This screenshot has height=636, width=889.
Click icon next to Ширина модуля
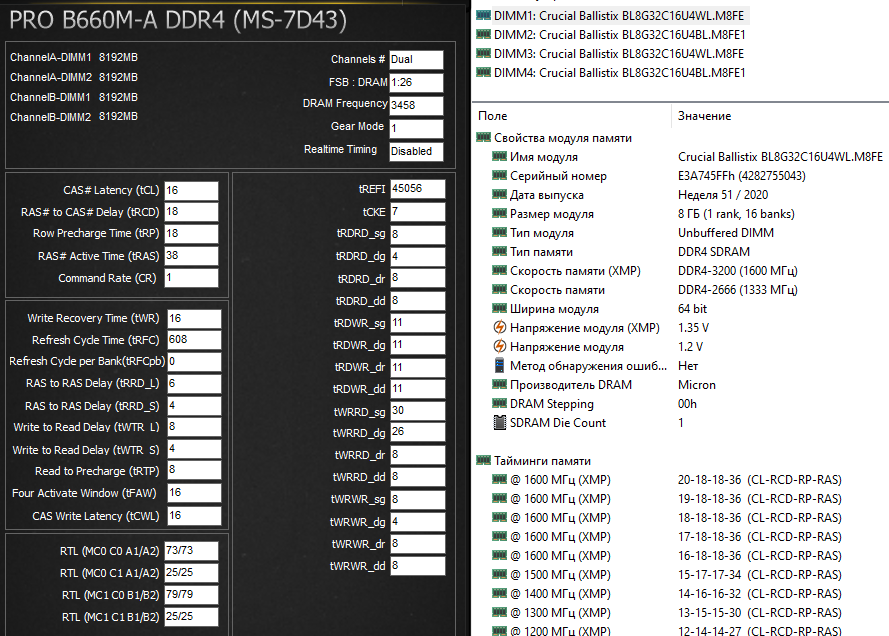click(499, 308)
